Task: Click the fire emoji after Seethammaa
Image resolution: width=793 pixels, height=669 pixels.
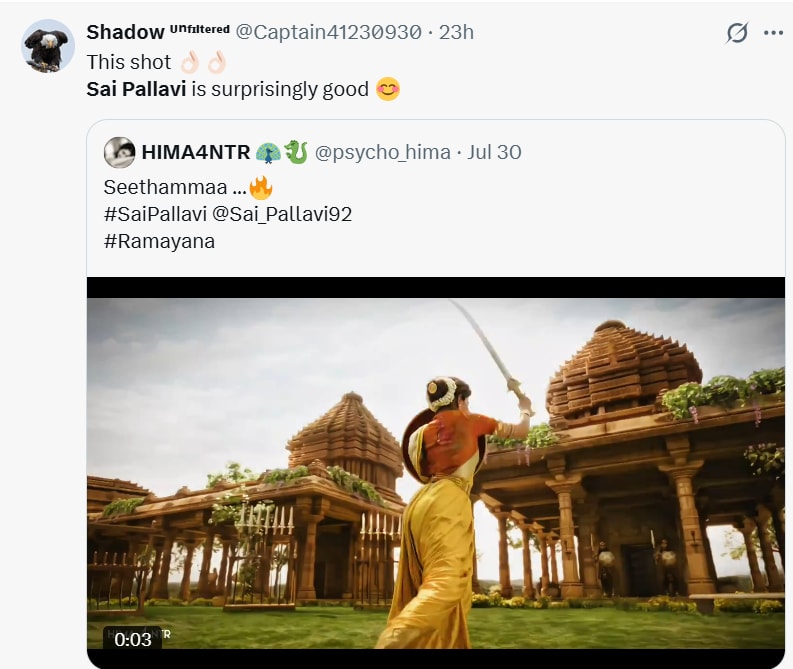Action: pos(261,187)
